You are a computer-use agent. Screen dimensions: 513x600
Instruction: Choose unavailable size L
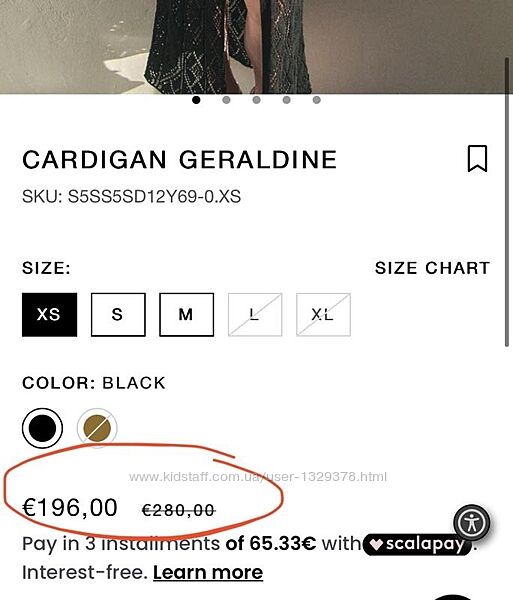point(255,315)
